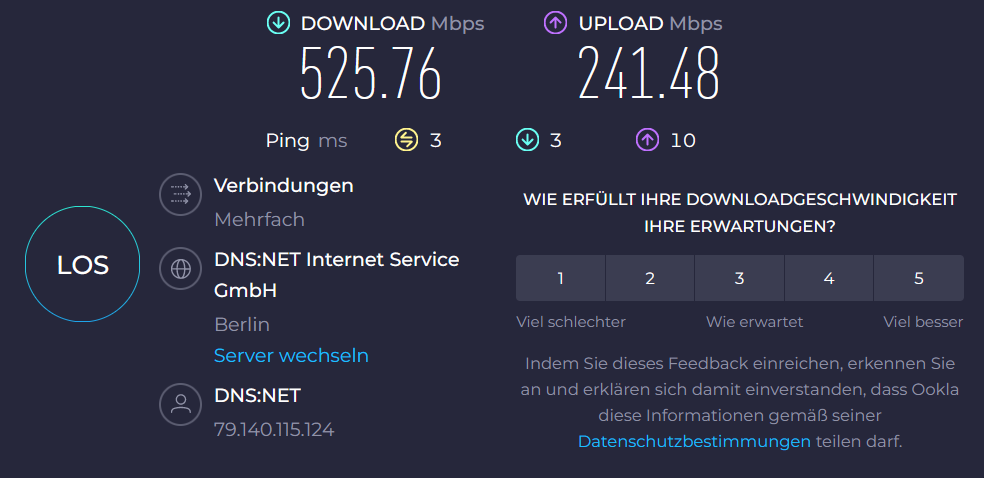The image size is (984, 478).
Task: Give rating 5 Viel besser
Action: pyautogui.click(x=919, y=278)
